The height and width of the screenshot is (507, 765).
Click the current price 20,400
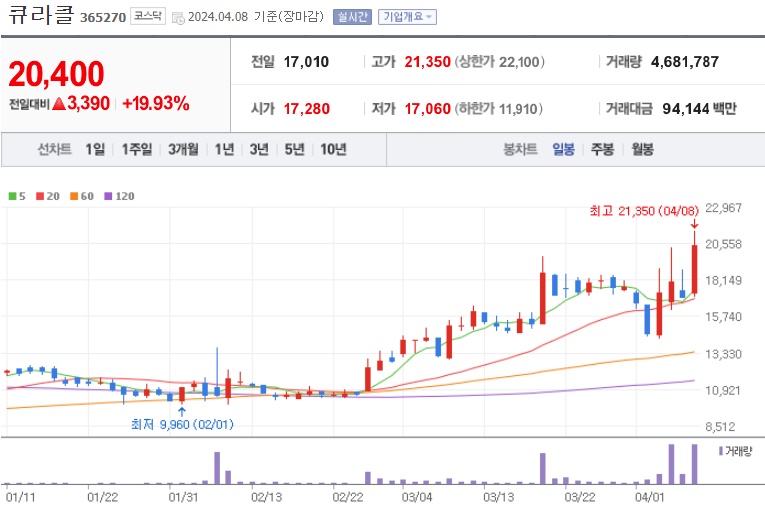tap(57, 74)
